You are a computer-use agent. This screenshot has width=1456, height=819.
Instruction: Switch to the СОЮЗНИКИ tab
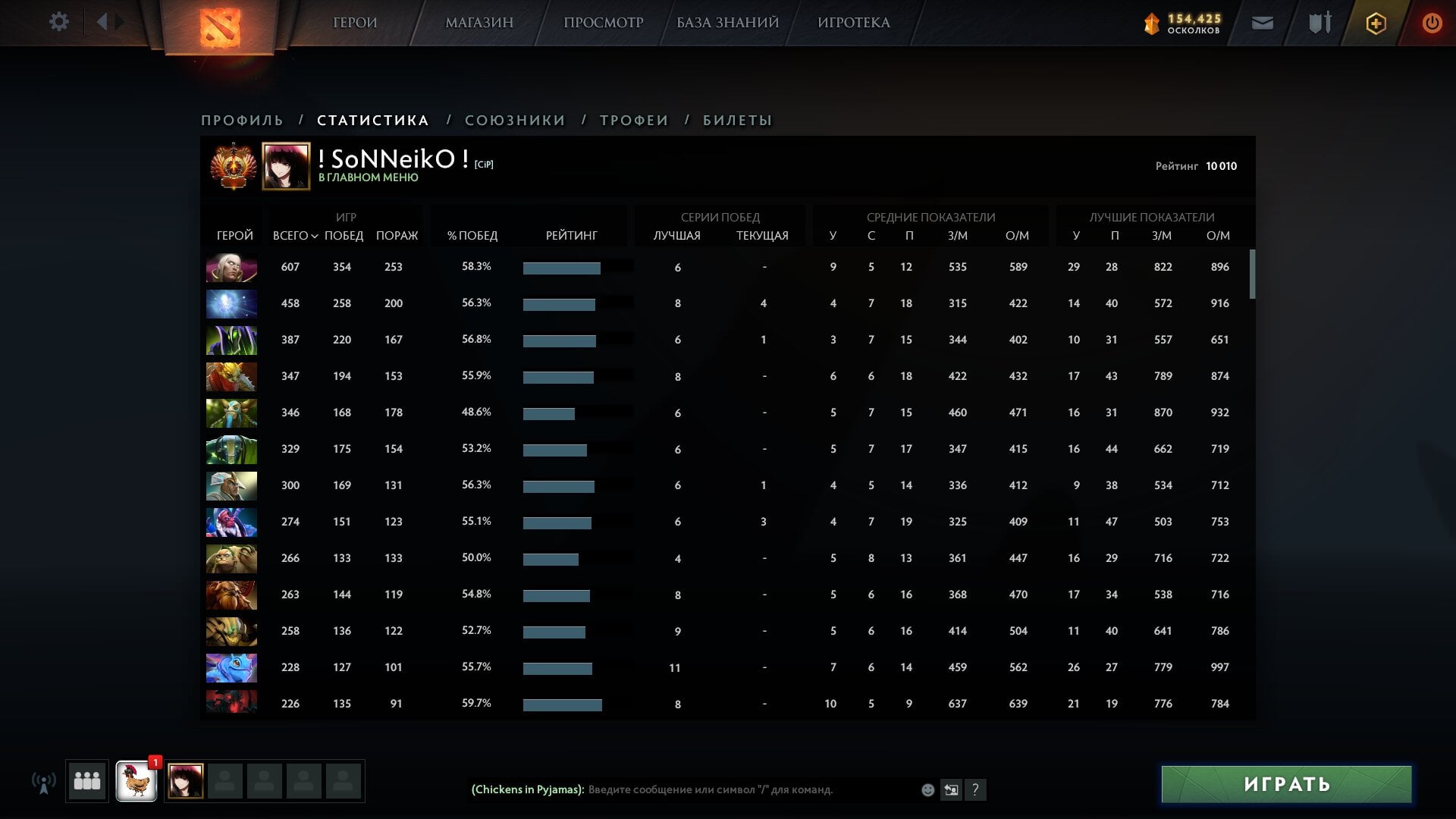pos(515,121)
